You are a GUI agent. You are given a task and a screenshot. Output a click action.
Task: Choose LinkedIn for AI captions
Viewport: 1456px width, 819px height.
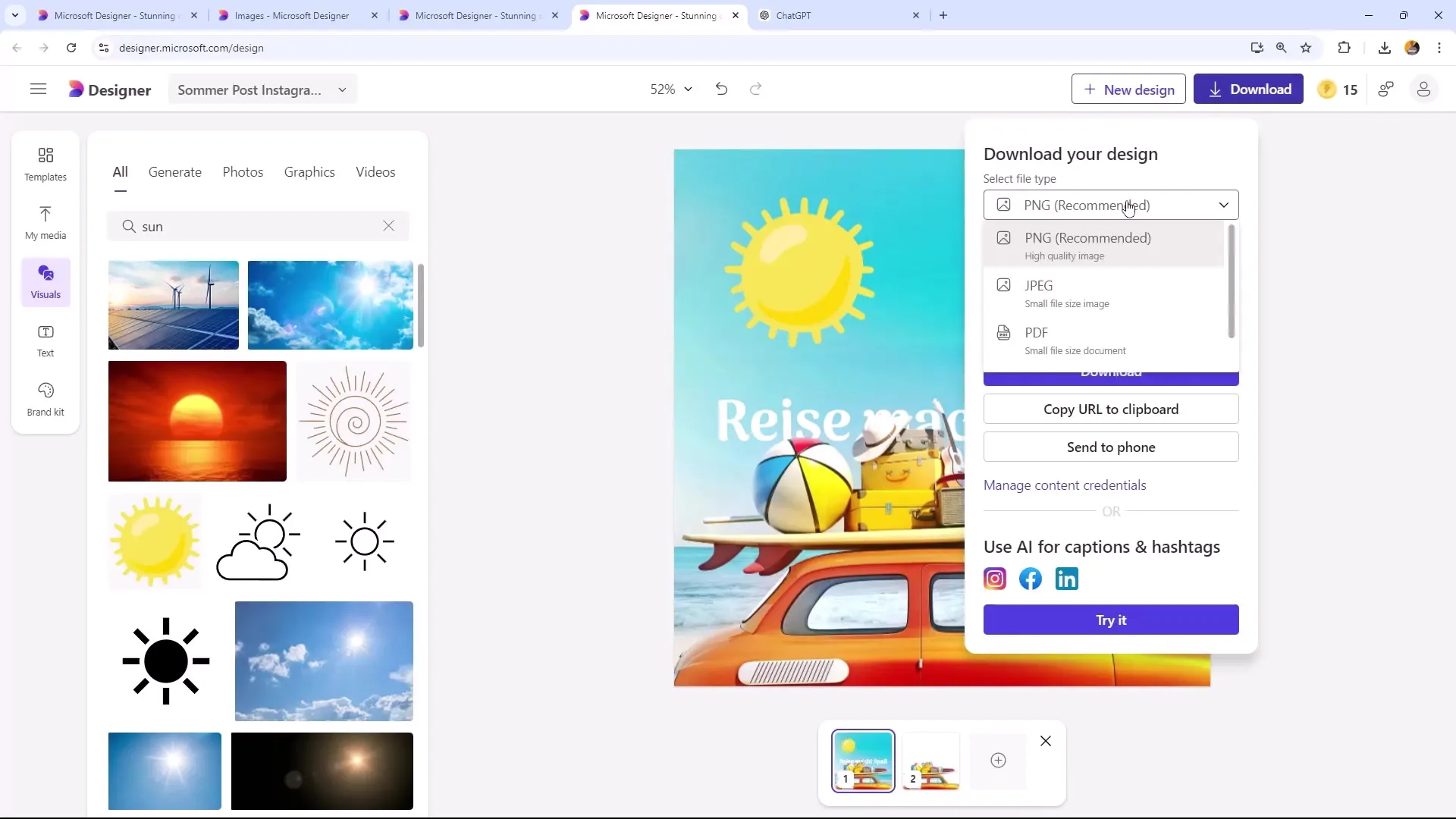coord(1067,579)
